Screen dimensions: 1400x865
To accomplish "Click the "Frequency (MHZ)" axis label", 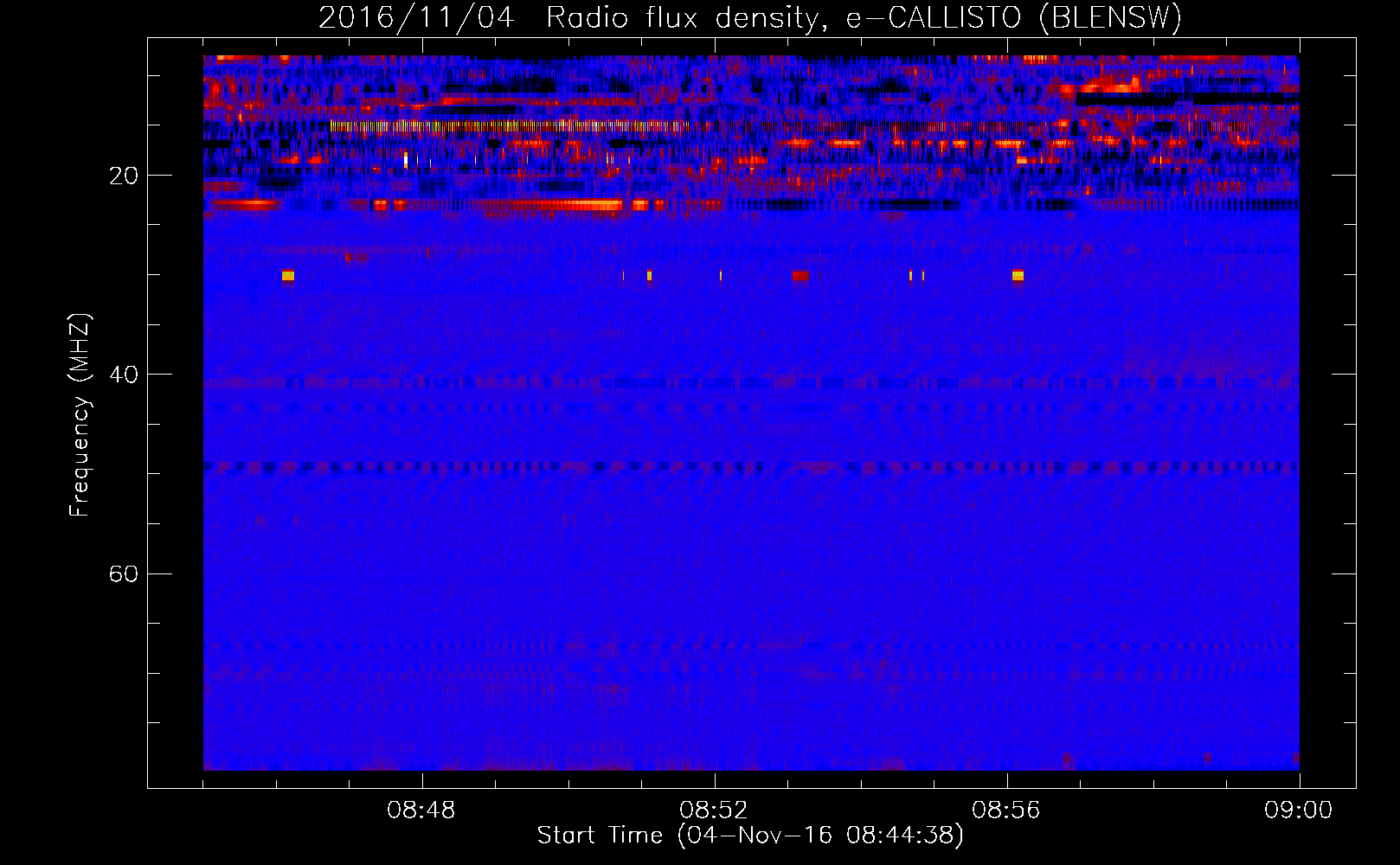I will 79,414.
